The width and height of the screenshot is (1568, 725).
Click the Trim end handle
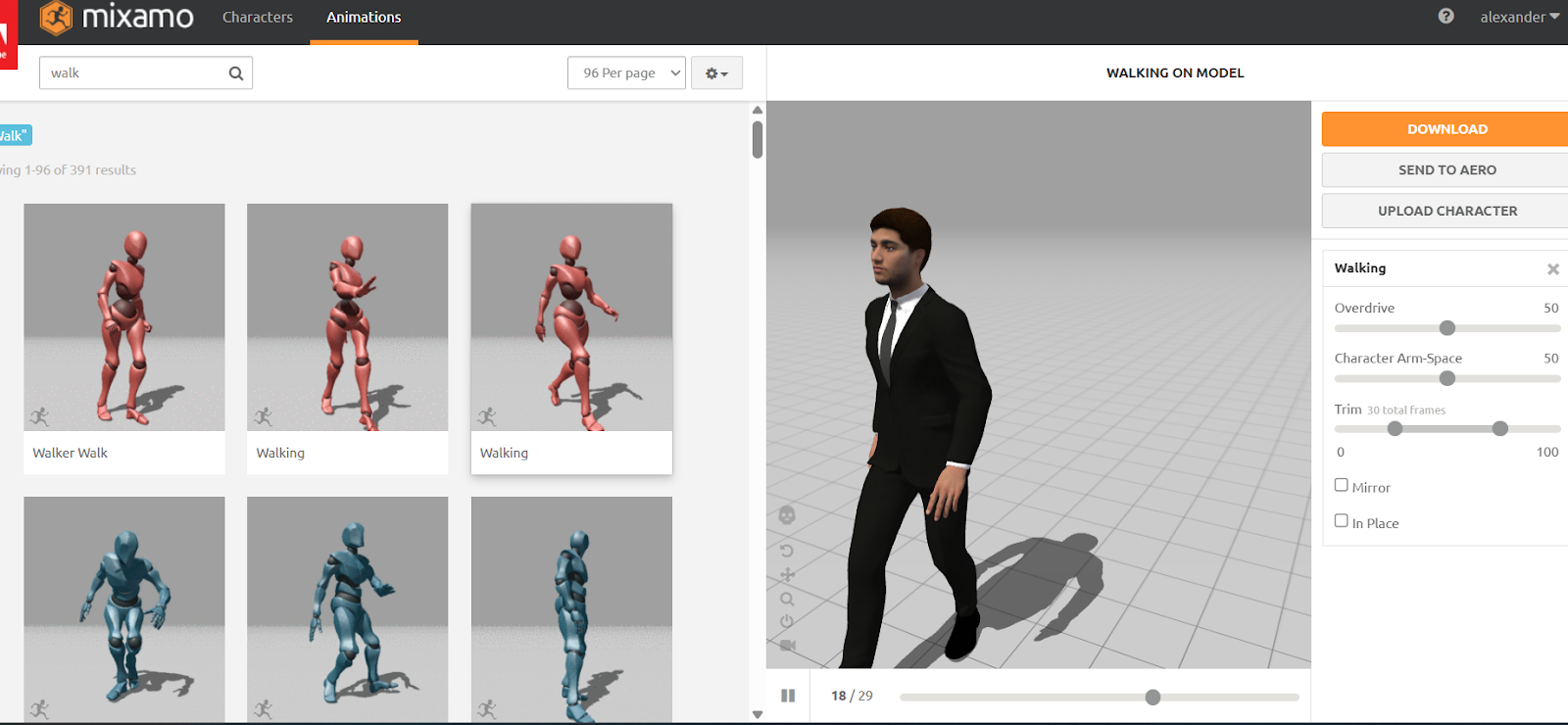[x=1500, y=429]
